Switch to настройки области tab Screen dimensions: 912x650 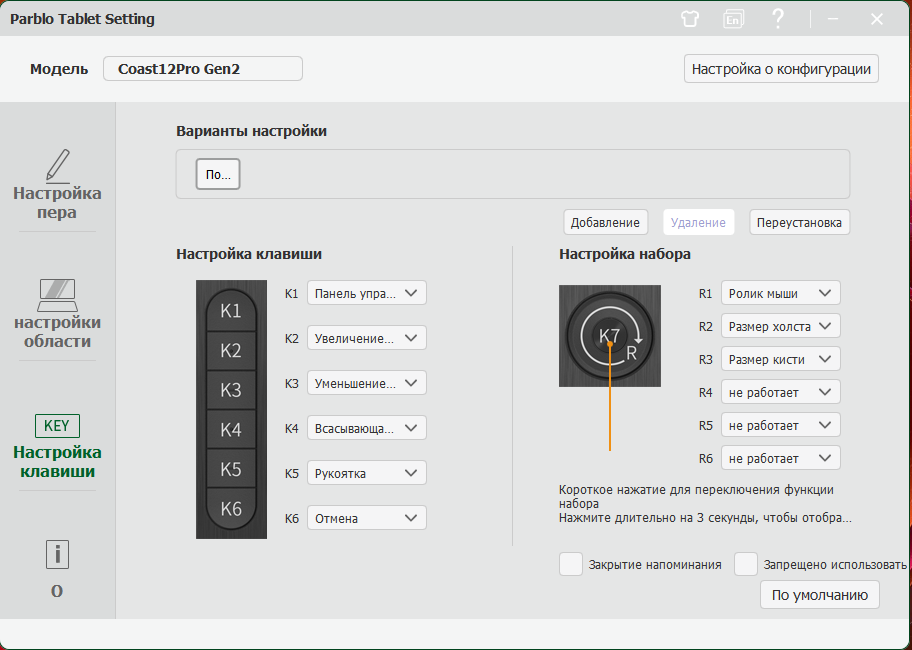pyautogui.click(x=57, y=313)
